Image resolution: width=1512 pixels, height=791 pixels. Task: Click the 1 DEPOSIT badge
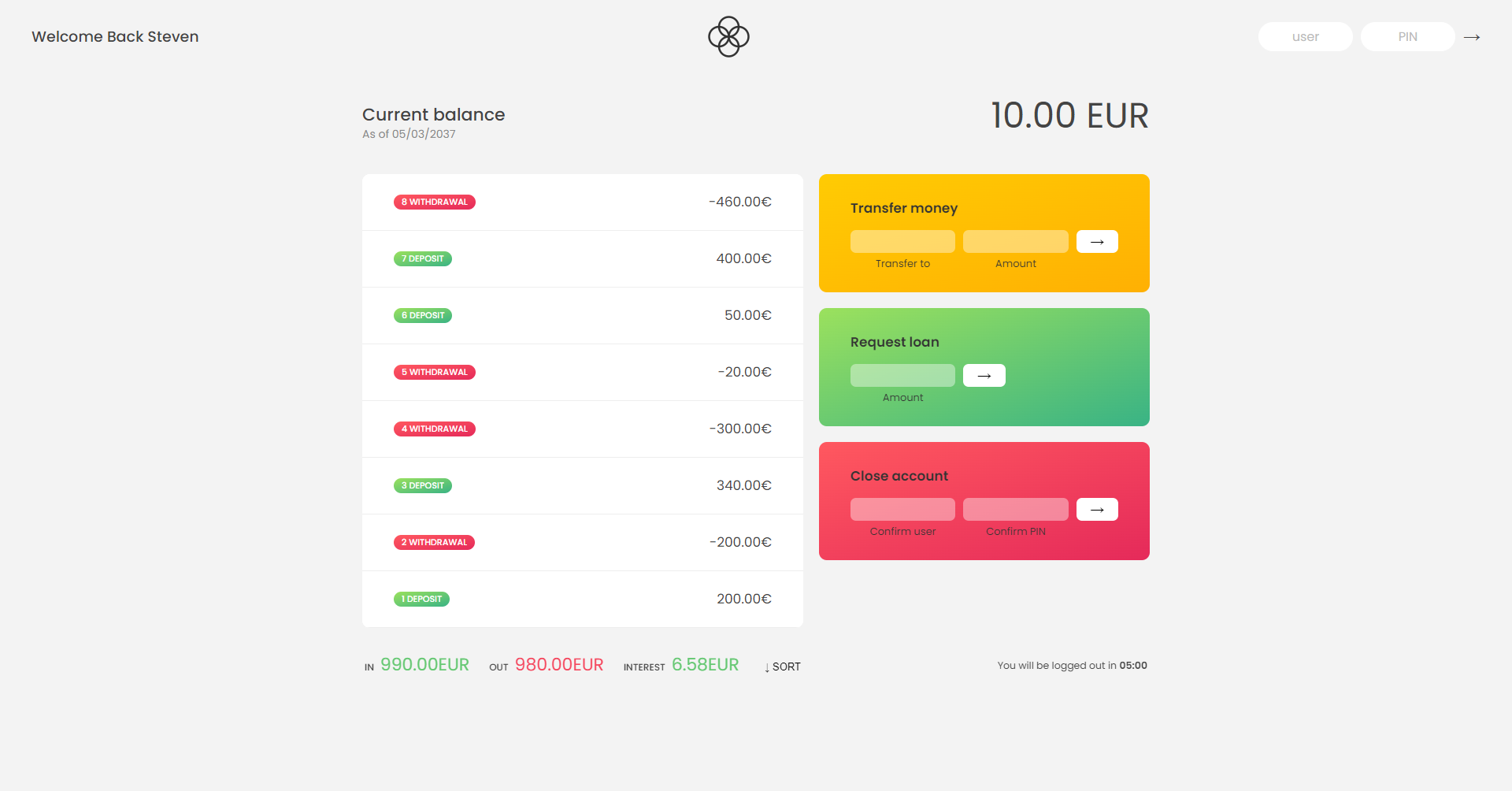(421, 599)
